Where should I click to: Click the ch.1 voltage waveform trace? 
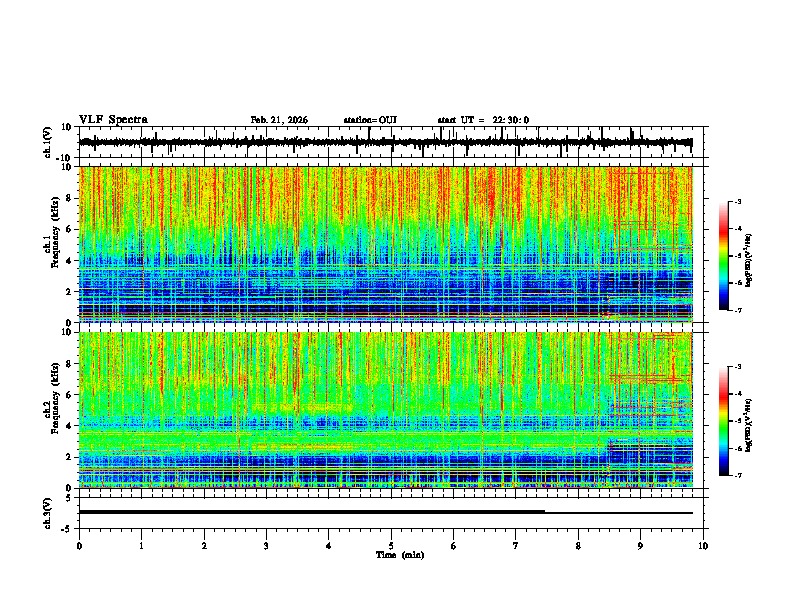tap(385, 142)
